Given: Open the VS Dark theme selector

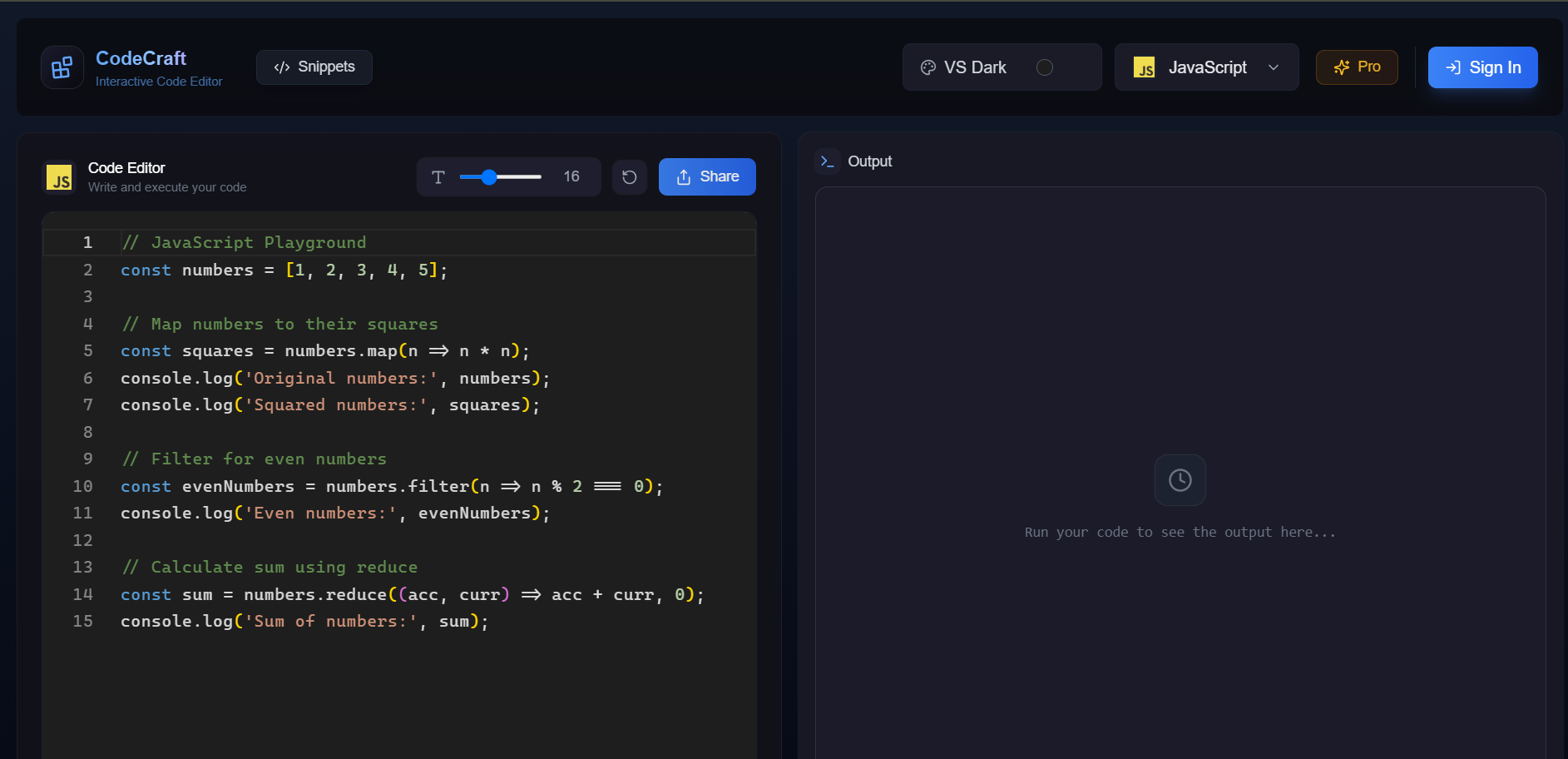Looking at the screenshot, I should pyautogui.click(x=1002, y=67).
